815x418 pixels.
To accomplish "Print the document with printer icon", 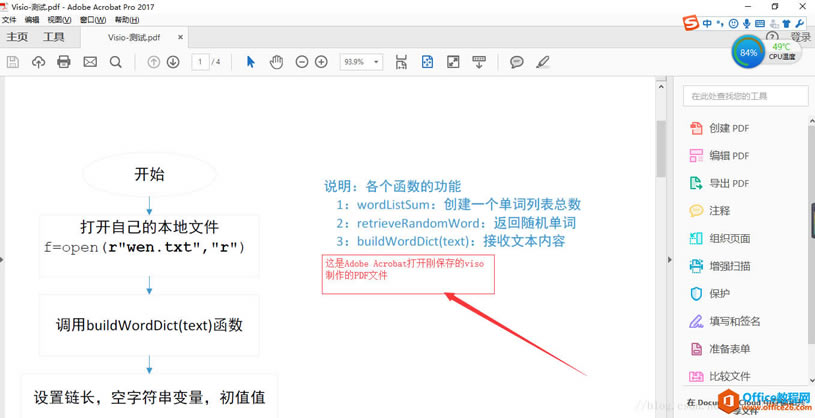I will (64, 62).
